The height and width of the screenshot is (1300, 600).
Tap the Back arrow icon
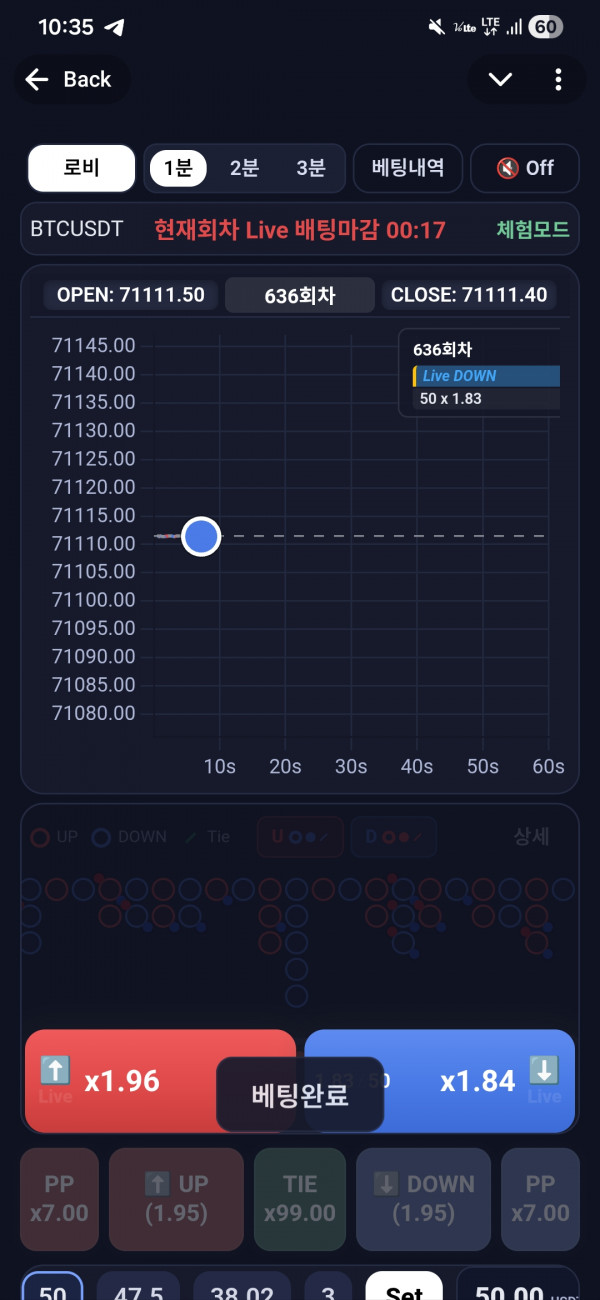(x=38, y=80)
